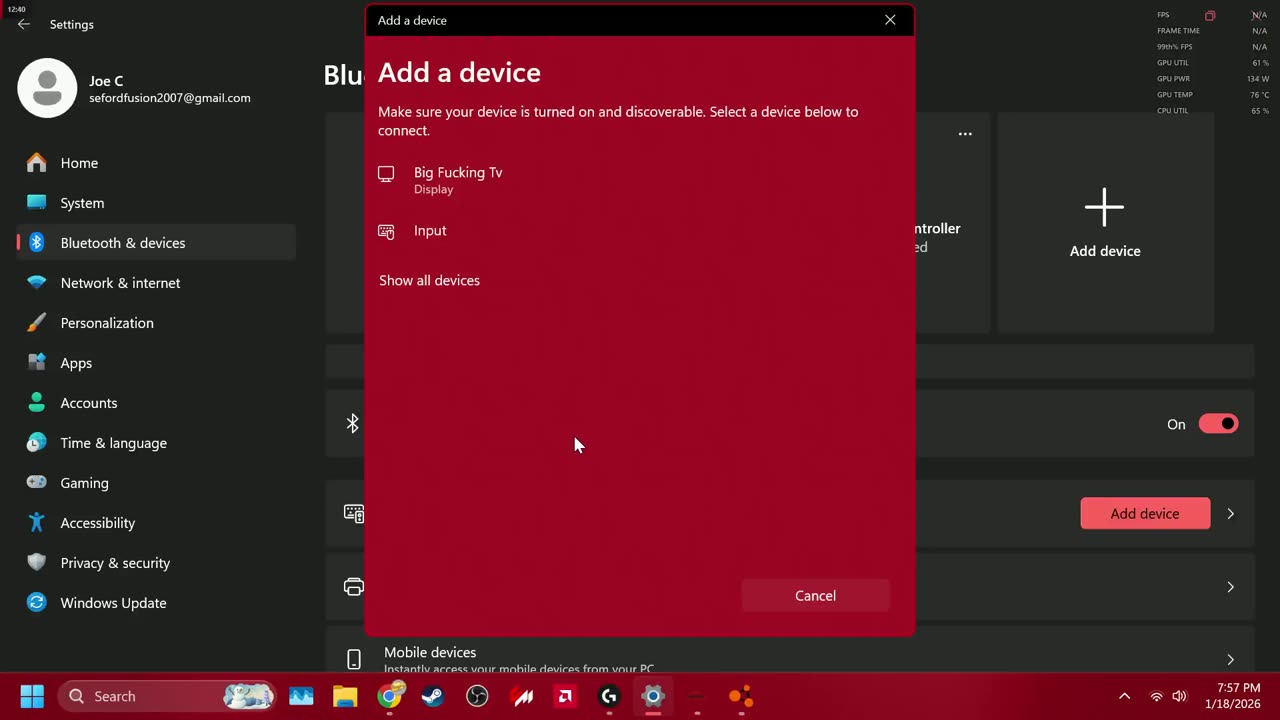Click the red Add device button
This screenshot has width=1280, height=720.
[1145, 514]
